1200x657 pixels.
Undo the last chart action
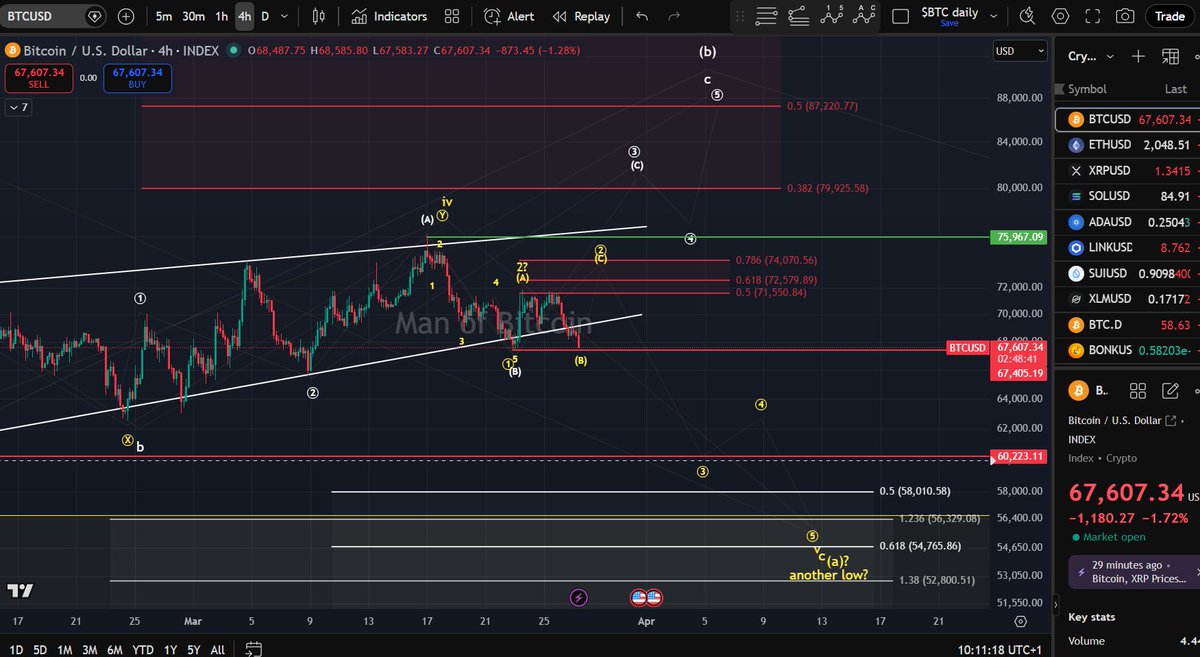(x=642, y=17)
